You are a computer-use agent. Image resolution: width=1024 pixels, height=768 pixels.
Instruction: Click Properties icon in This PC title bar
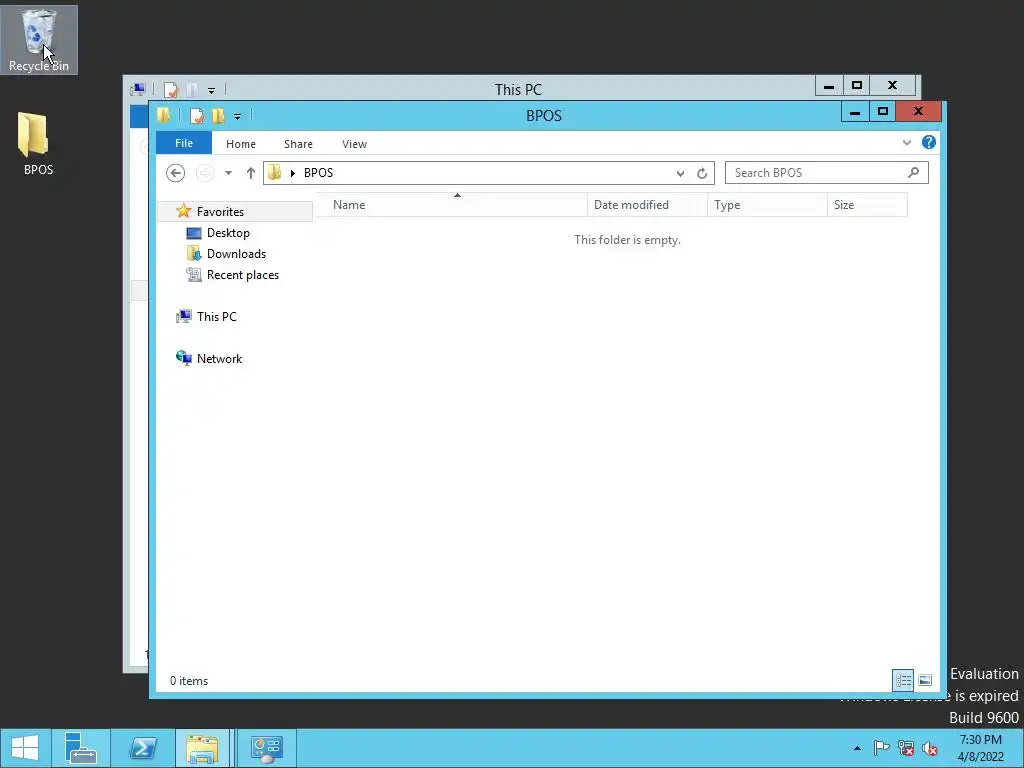coord(171,90)
